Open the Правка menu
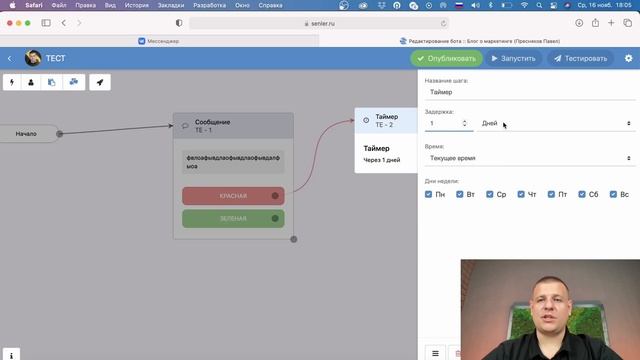Viewport: 640px width, 360px height. coord(85,5)
